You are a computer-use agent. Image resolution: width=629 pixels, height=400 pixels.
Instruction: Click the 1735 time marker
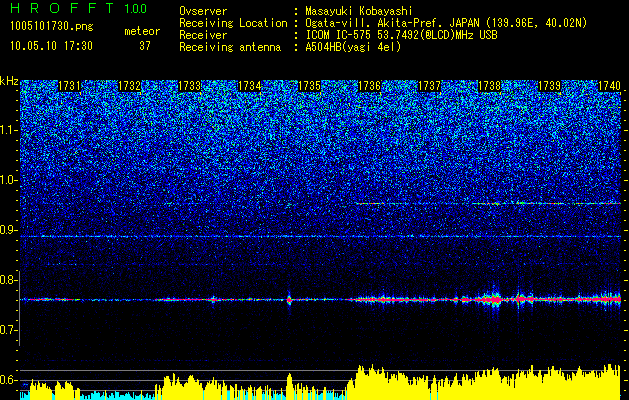tap(309, 86)
